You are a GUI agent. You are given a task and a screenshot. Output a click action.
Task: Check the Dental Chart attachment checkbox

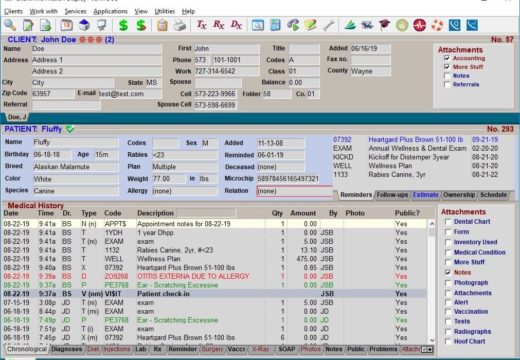(x=448, y=222)
